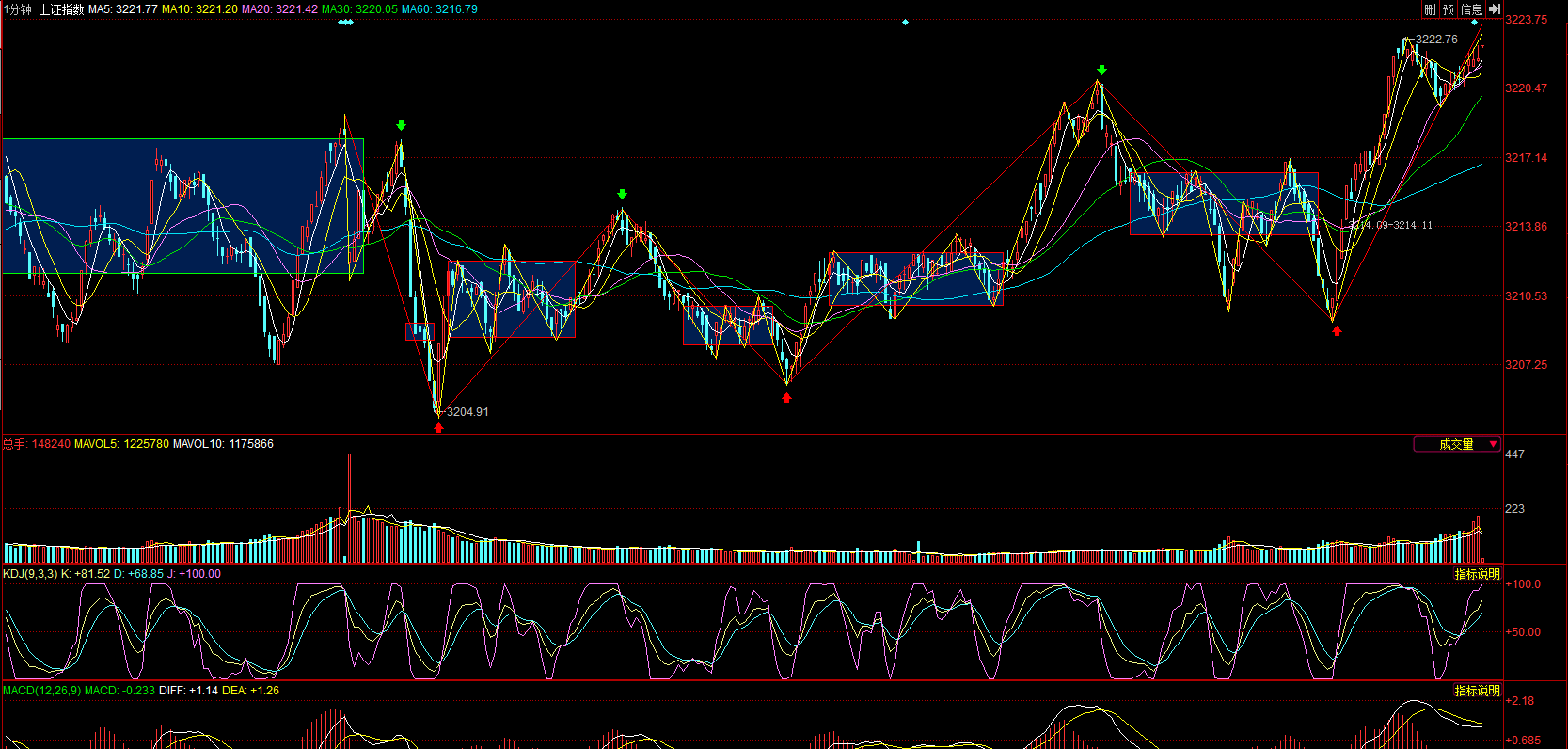Viewport: 1568px width, 749px height.
Task: Click the MAVOL10: 1175866 readout
Action: (223, 444)
